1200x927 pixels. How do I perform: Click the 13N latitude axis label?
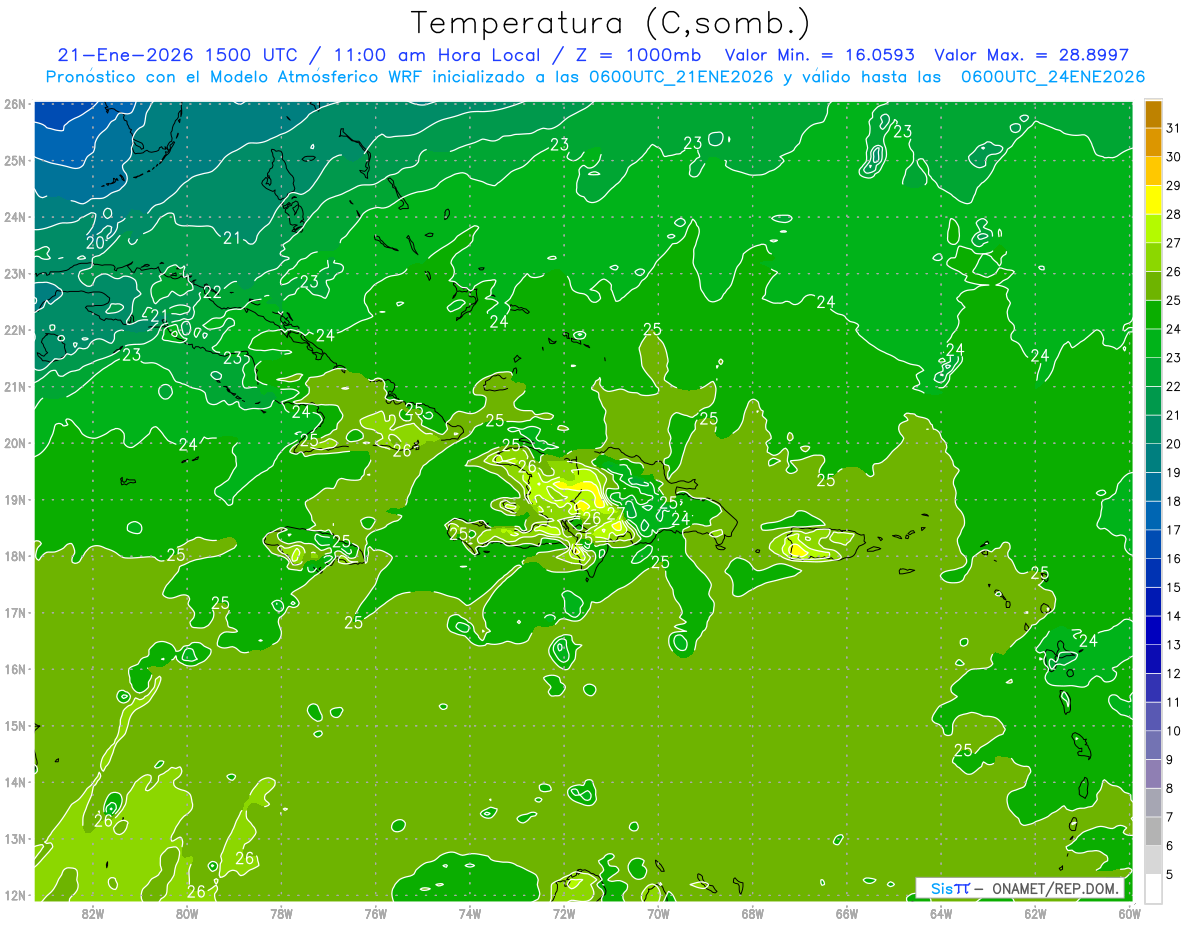[x=14, y=839]
